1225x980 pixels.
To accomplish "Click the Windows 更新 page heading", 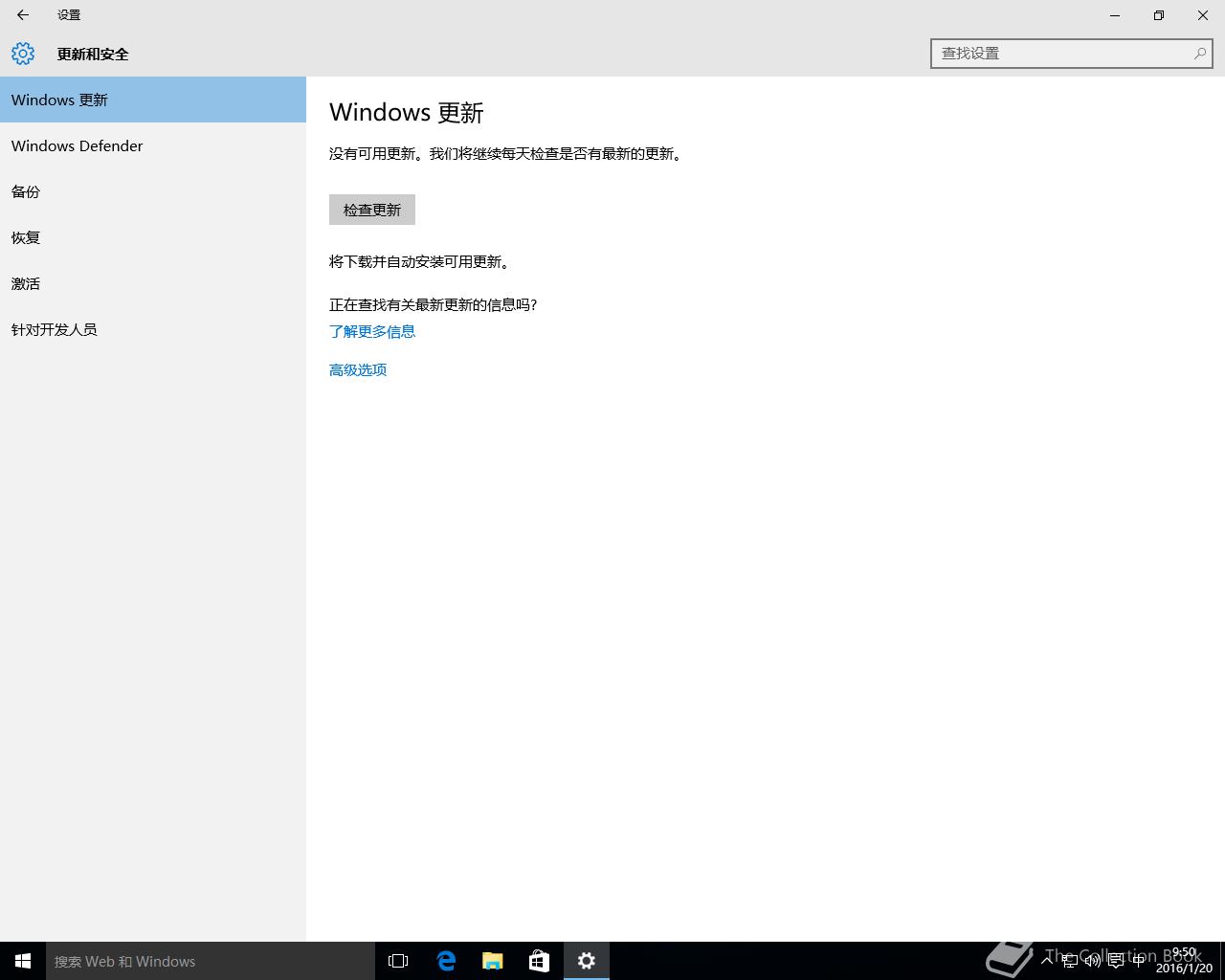I will (x=407, y=112).
